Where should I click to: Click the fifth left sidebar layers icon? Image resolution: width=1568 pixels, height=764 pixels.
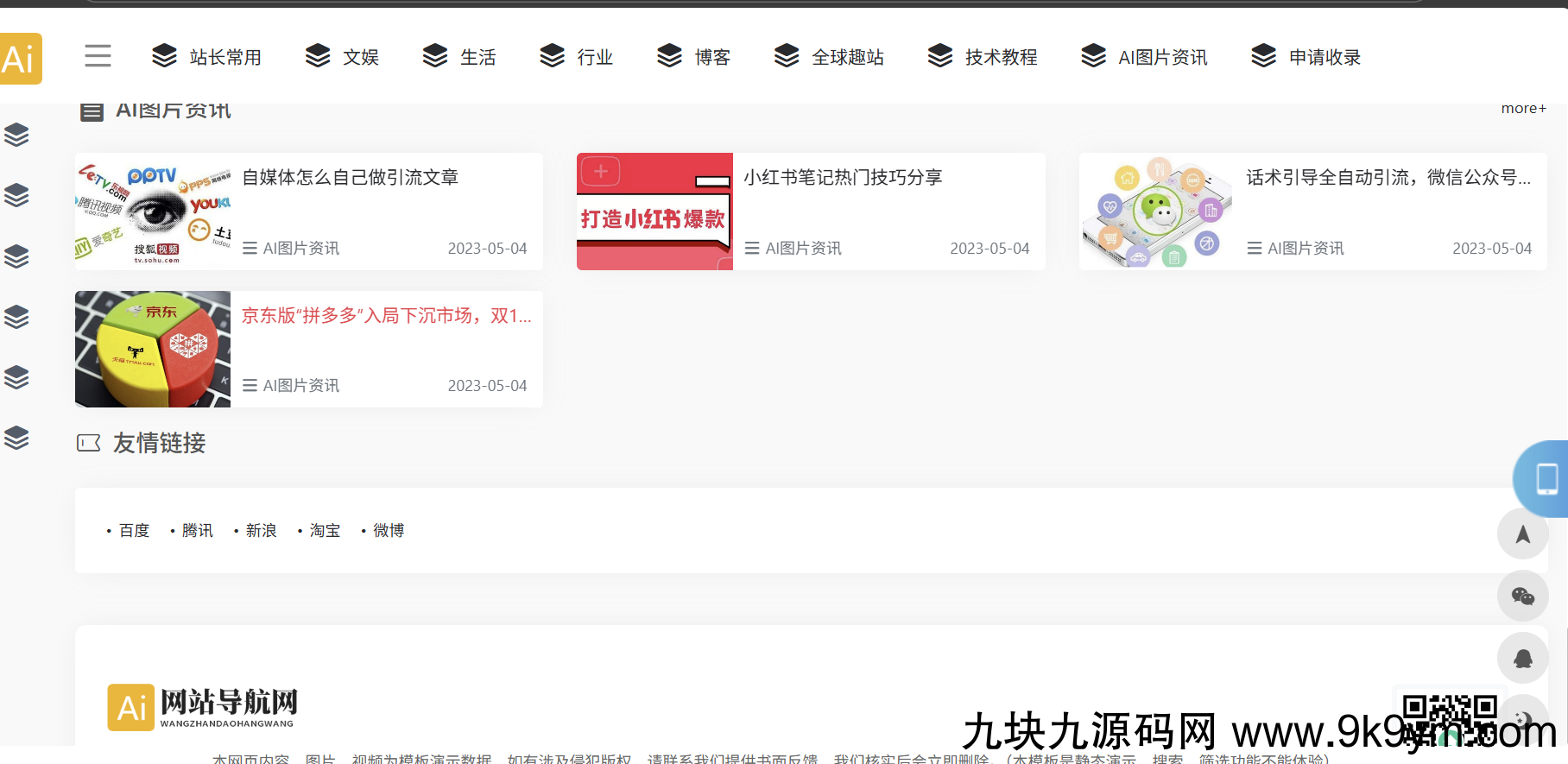click(x=16, y=377)
